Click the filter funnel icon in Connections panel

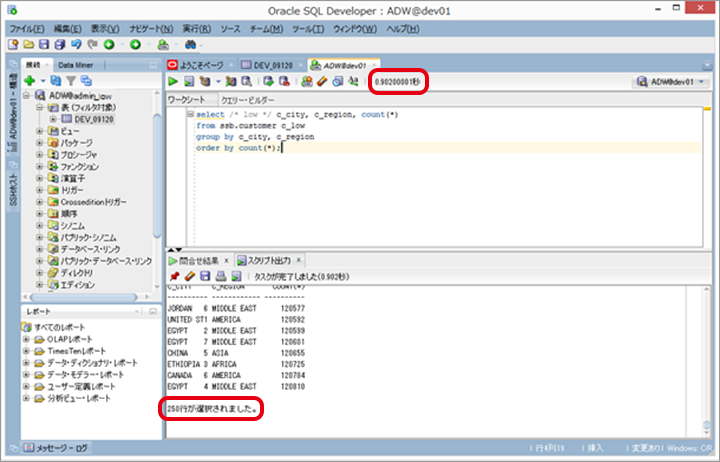(71, 80)
